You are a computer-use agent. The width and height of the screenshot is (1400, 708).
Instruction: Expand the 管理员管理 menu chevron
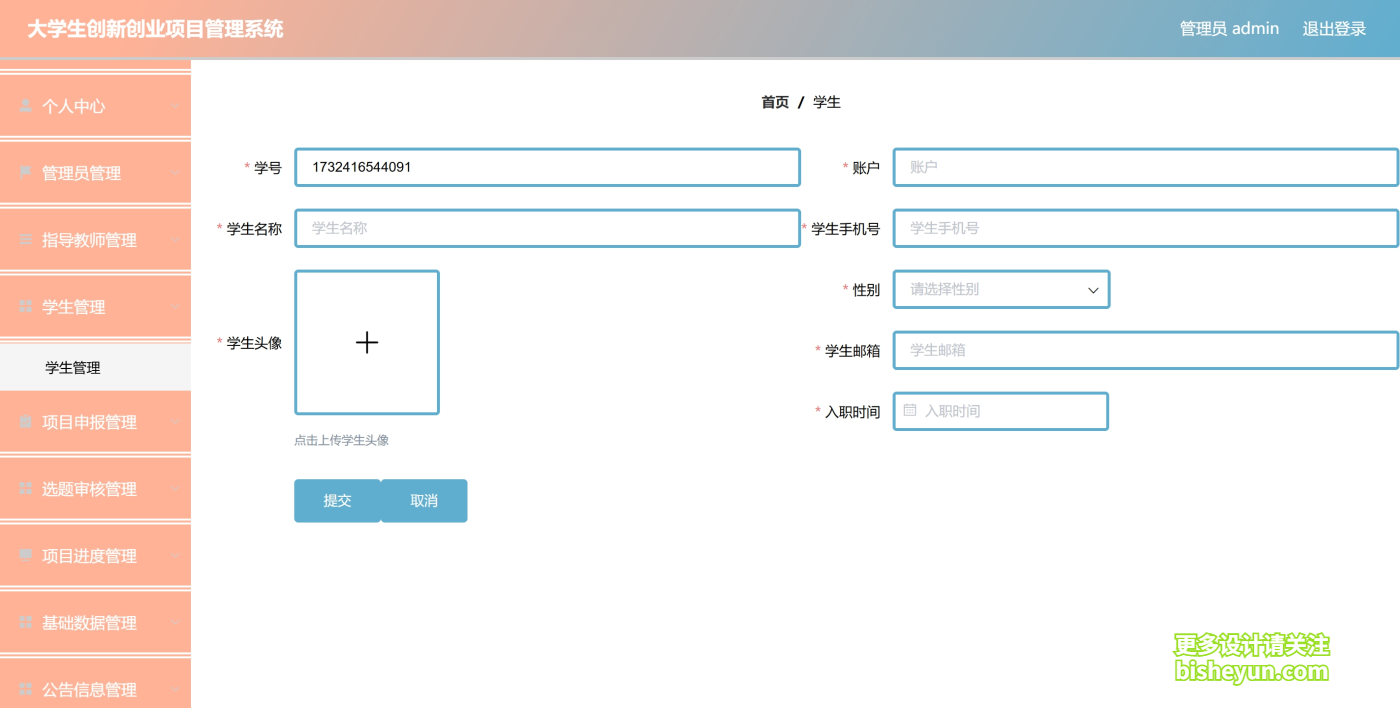pos(174,172)
